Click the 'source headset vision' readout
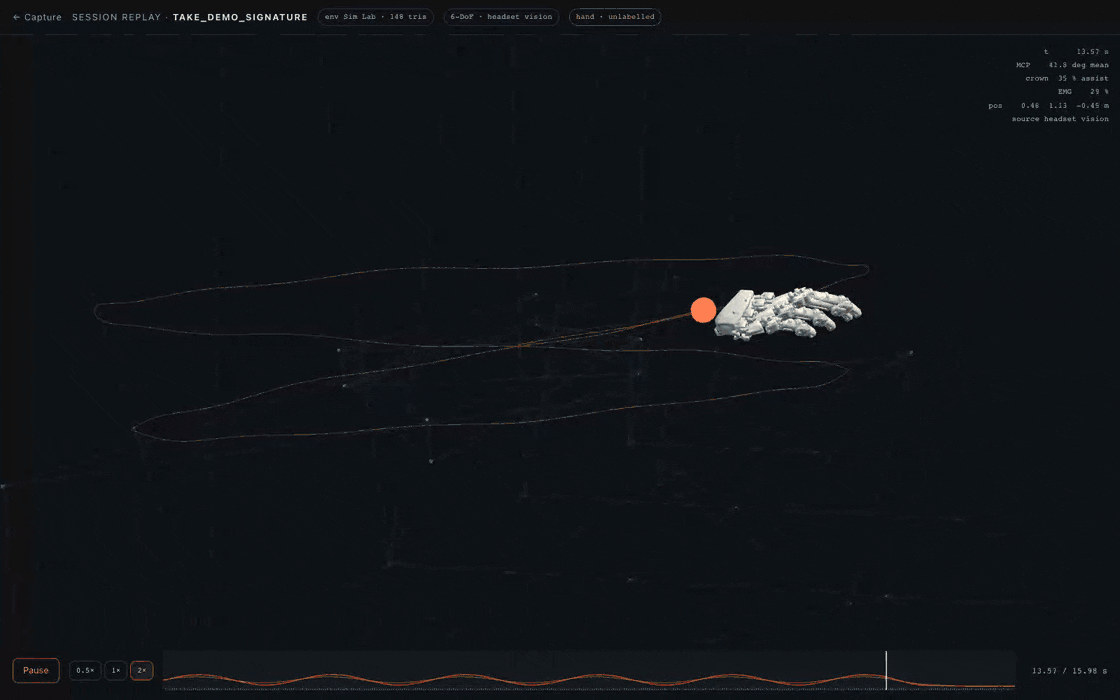 click(1060, 119)
